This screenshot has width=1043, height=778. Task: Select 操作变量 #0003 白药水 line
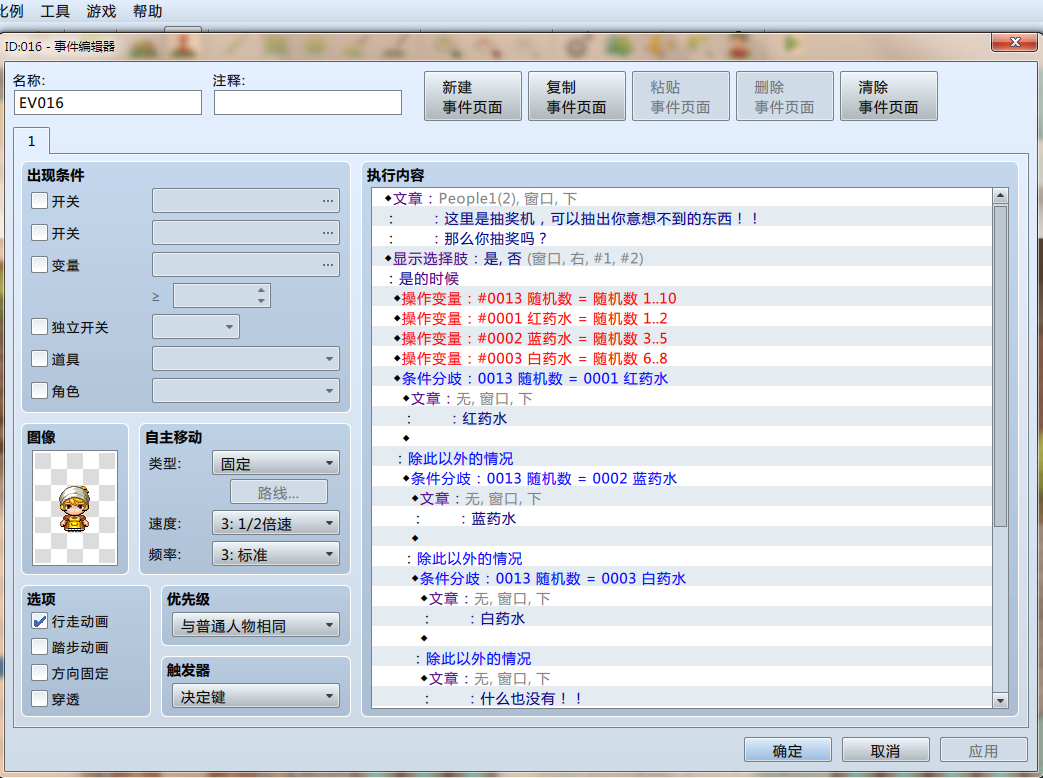[682, 358]
